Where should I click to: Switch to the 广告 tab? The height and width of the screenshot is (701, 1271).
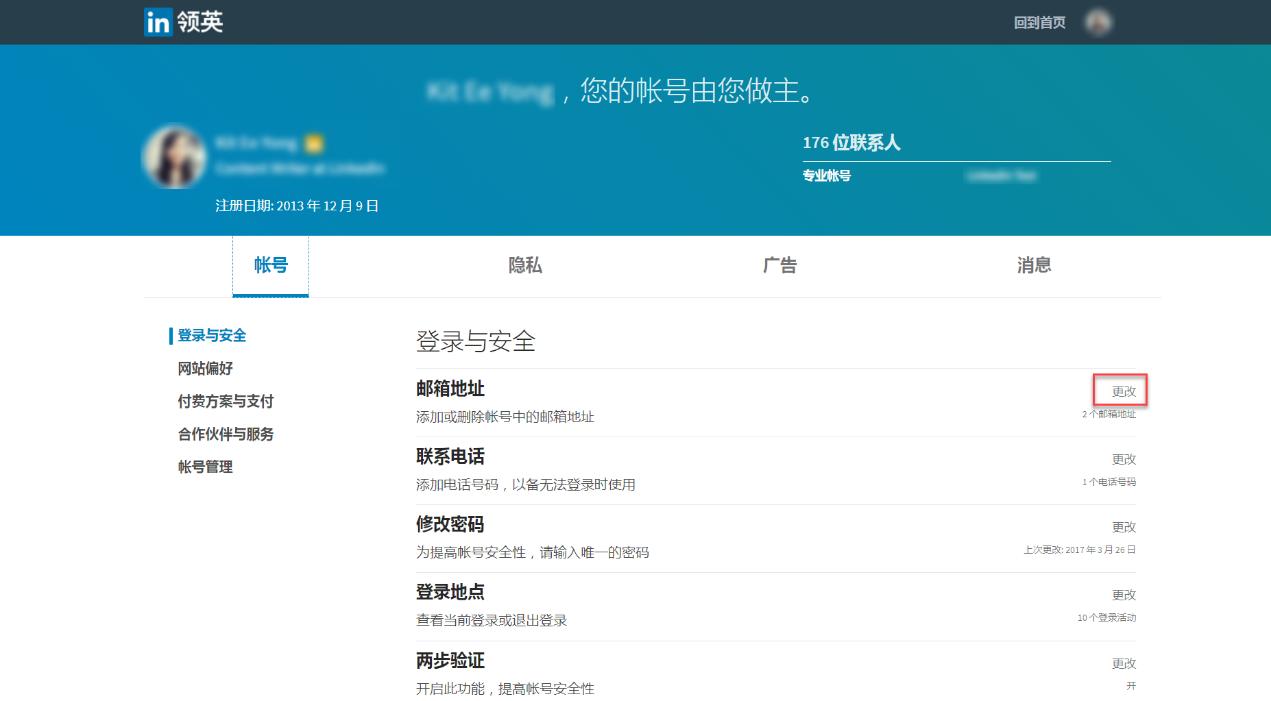tap(778, 265)
